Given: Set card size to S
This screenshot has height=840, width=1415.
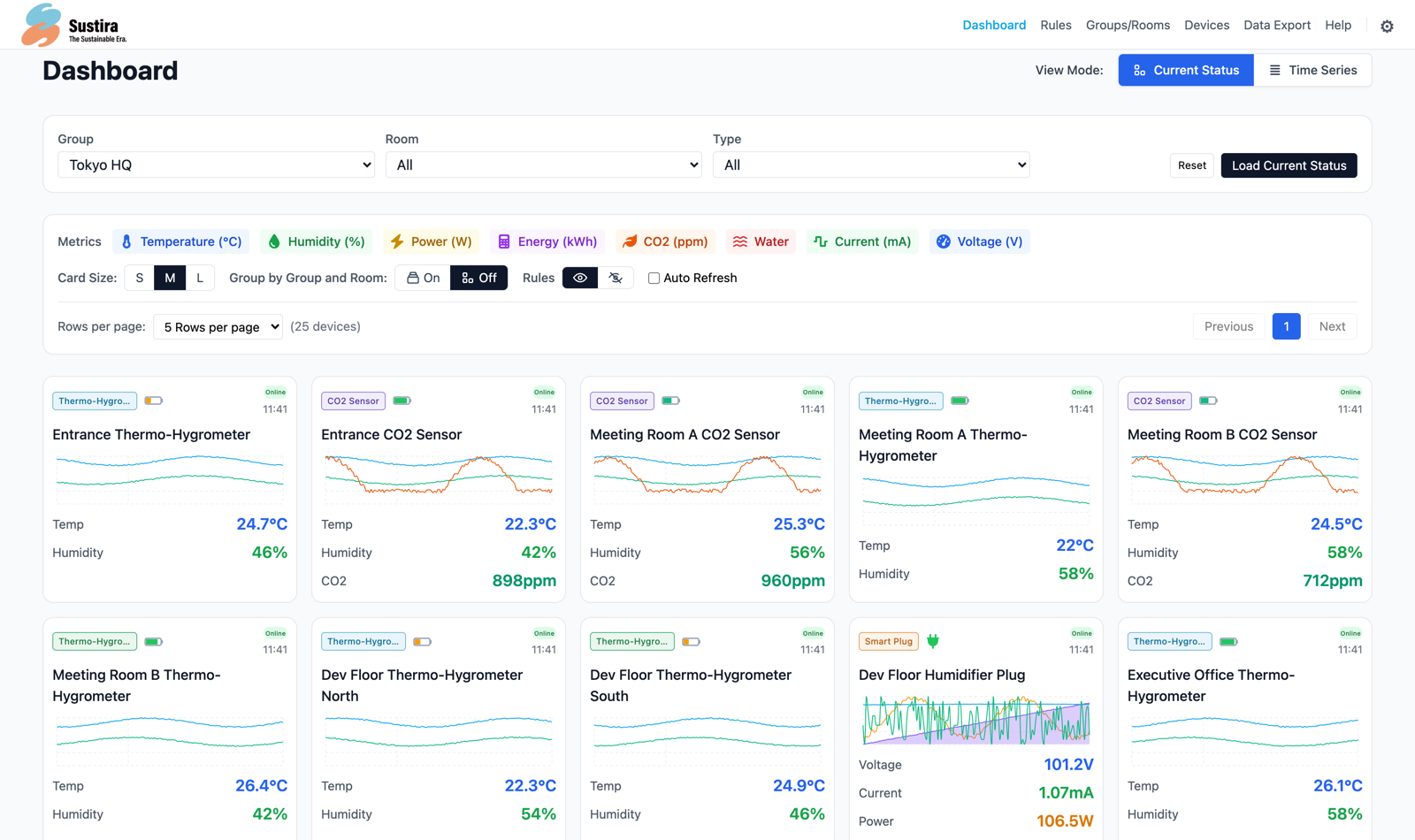Looking at the screenshot, I should 139,278.
